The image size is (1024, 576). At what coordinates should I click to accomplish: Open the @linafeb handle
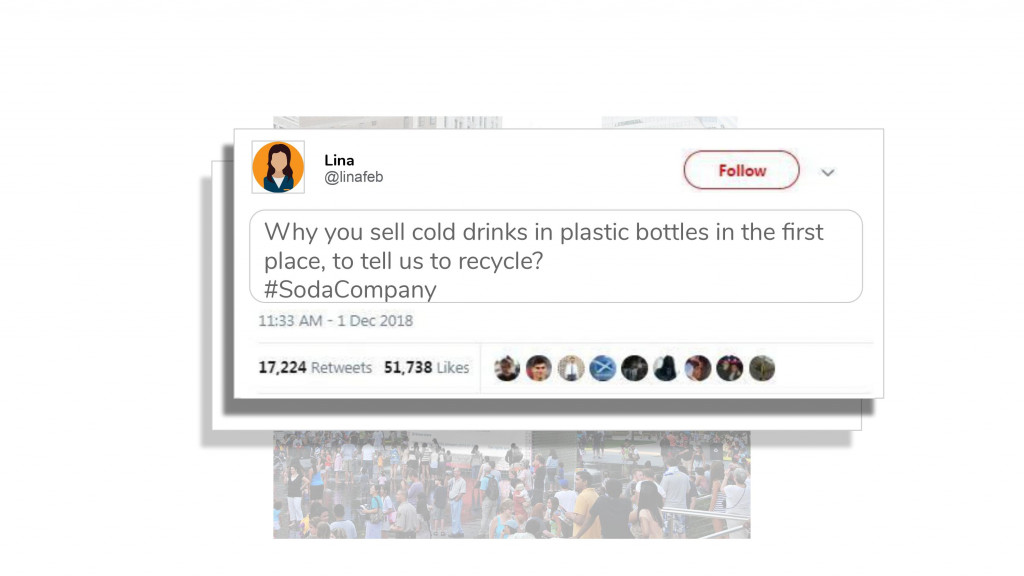[353, 177]
